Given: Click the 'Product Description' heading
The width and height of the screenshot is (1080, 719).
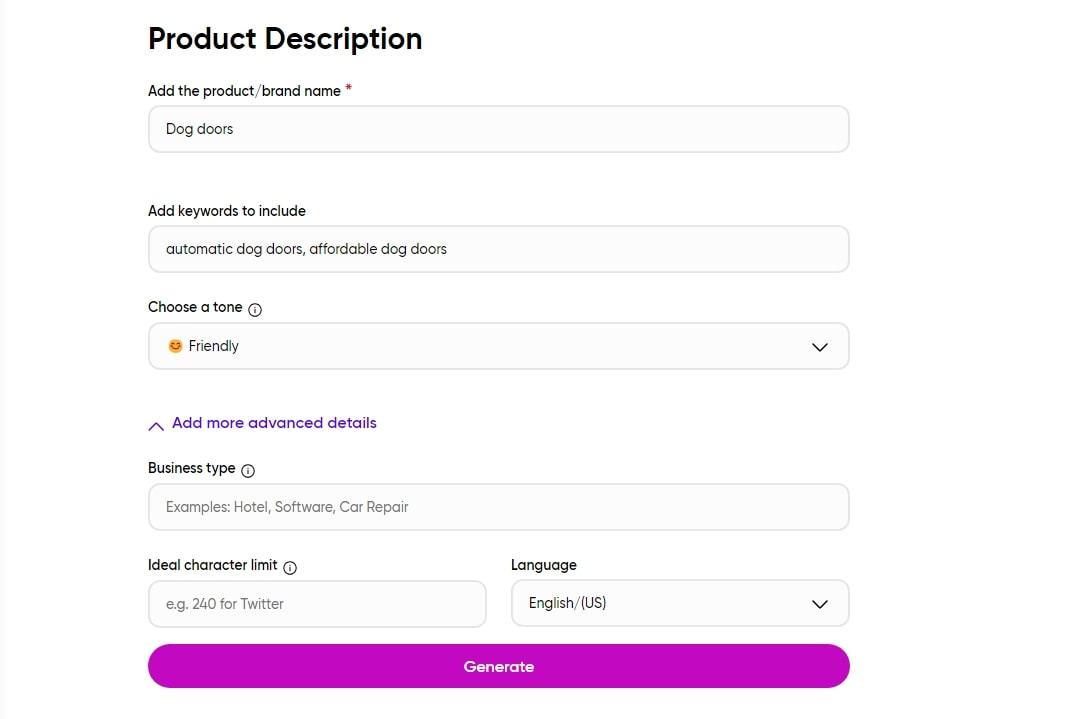Looking at the screenshot, I should [285, 39].
